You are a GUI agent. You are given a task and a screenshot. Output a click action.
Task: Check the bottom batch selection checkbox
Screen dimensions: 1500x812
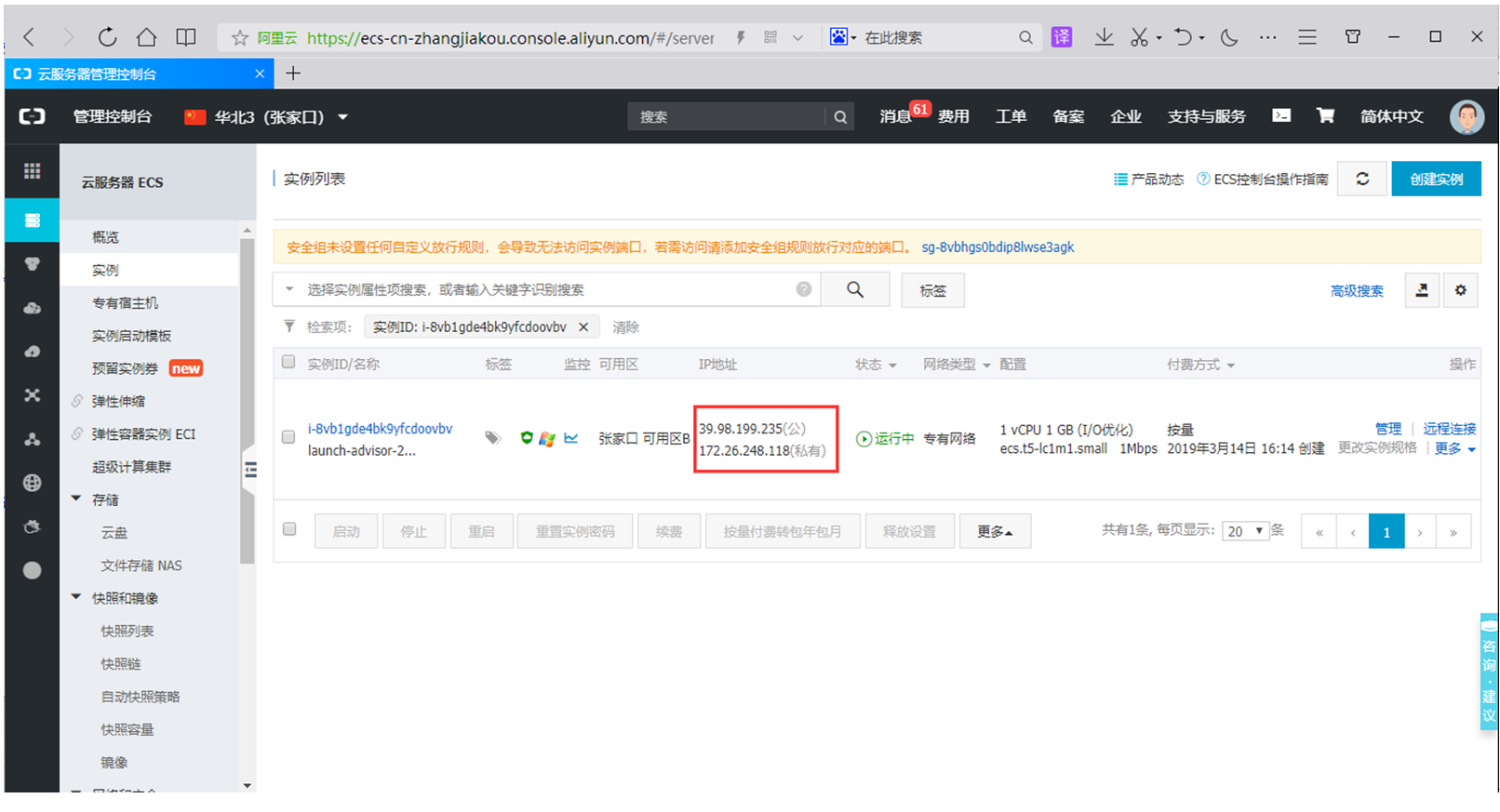[x=289, y=529]
